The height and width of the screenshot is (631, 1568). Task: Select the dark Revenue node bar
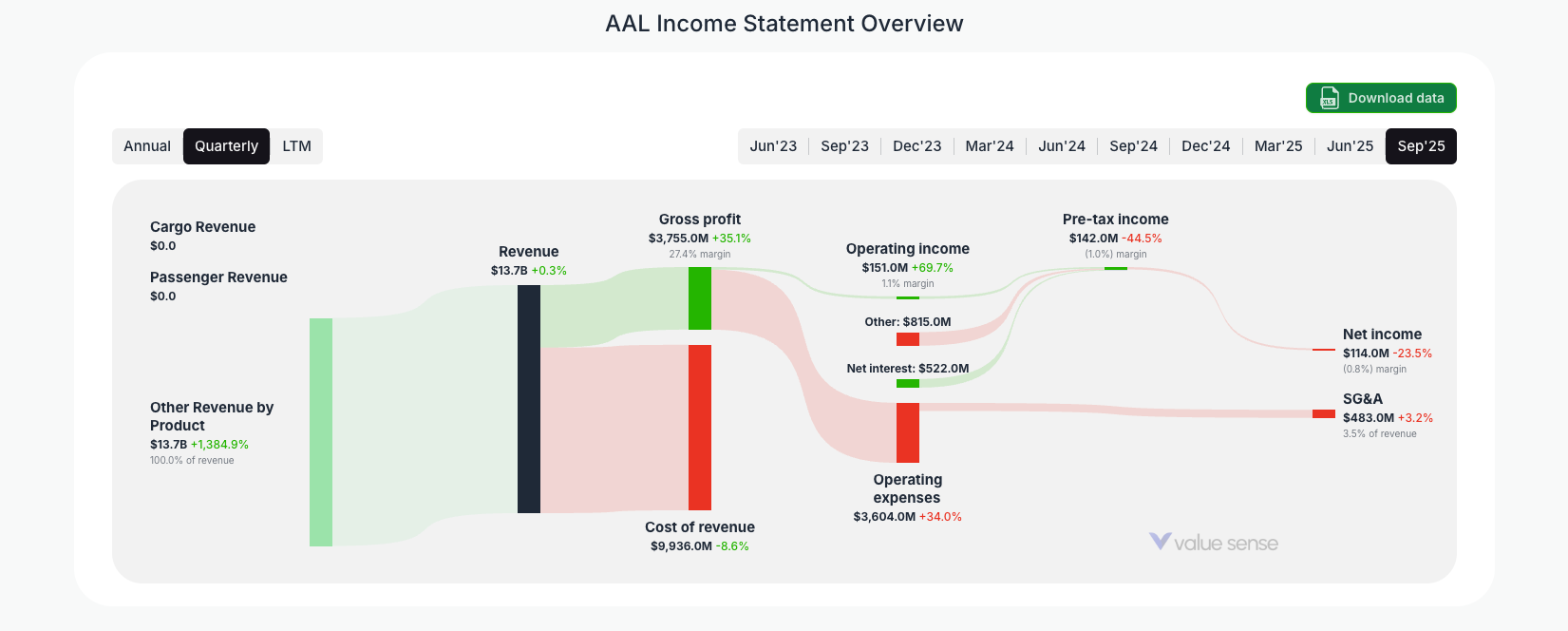pyautogui.click(x=527, y=399)
